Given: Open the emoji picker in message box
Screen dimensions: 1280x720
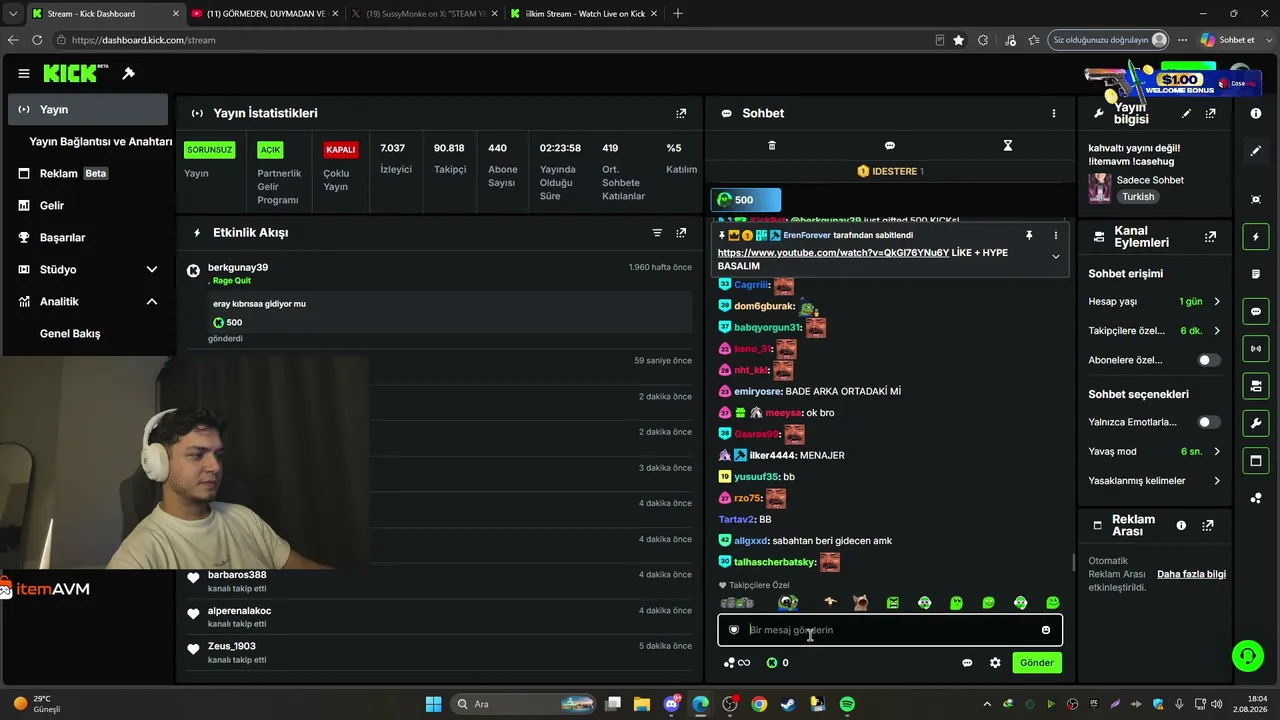Looking at the screenshot, I should point(1046,630).
